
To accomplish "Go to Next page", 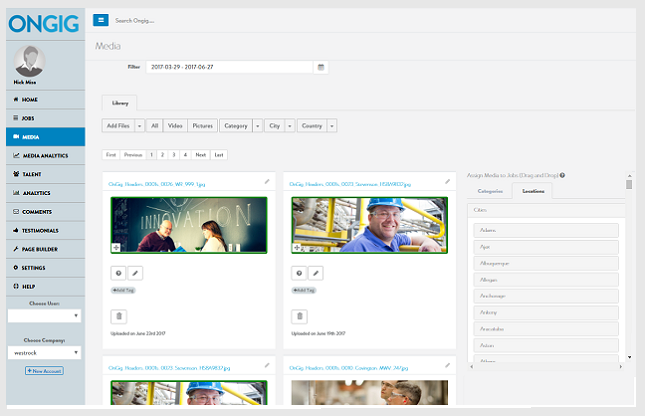I will point(201,155).
